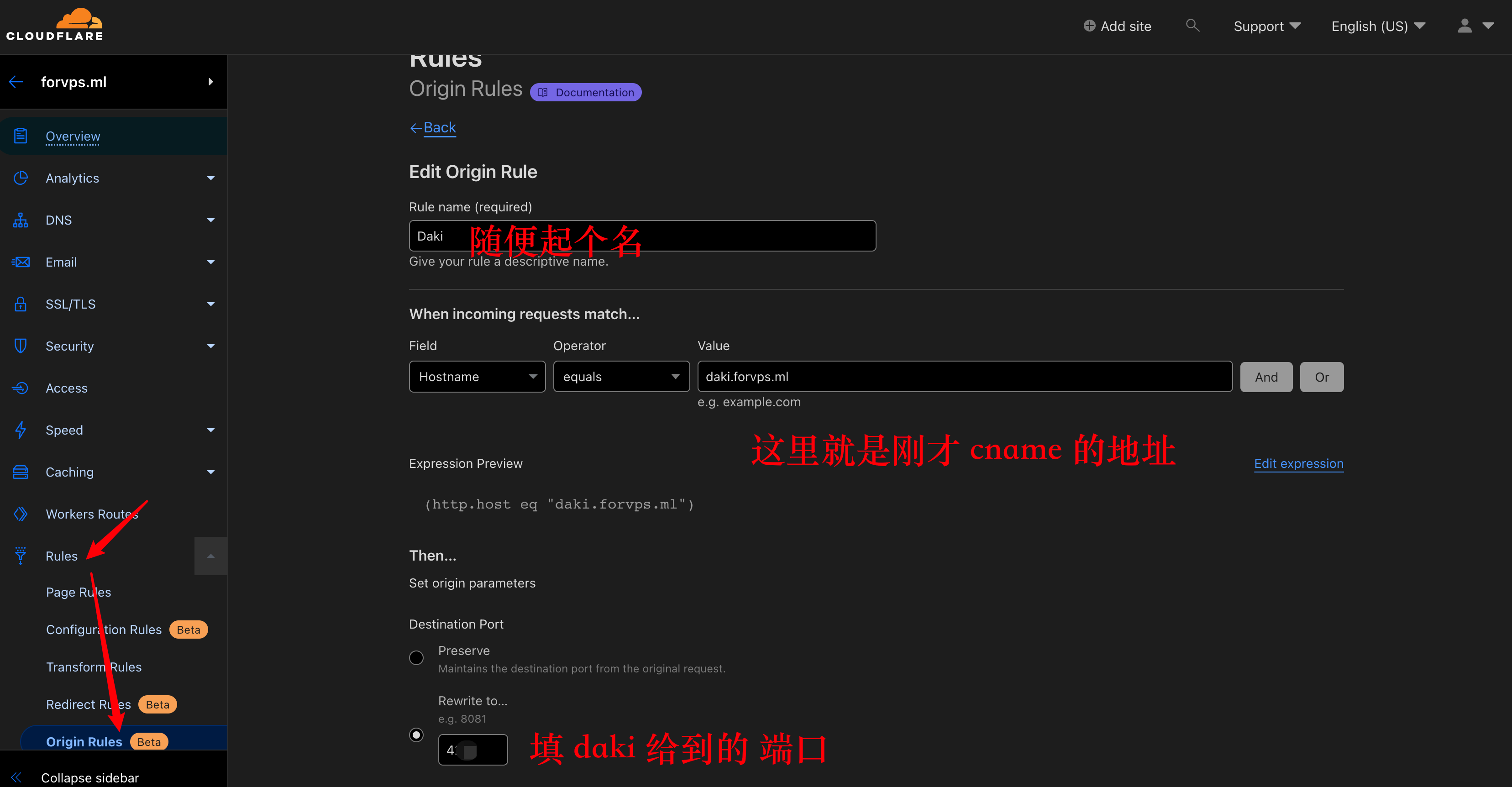The image size is (1512, 787).
Task: Click the DNS network icon
Action: click(x=21, y=220)
